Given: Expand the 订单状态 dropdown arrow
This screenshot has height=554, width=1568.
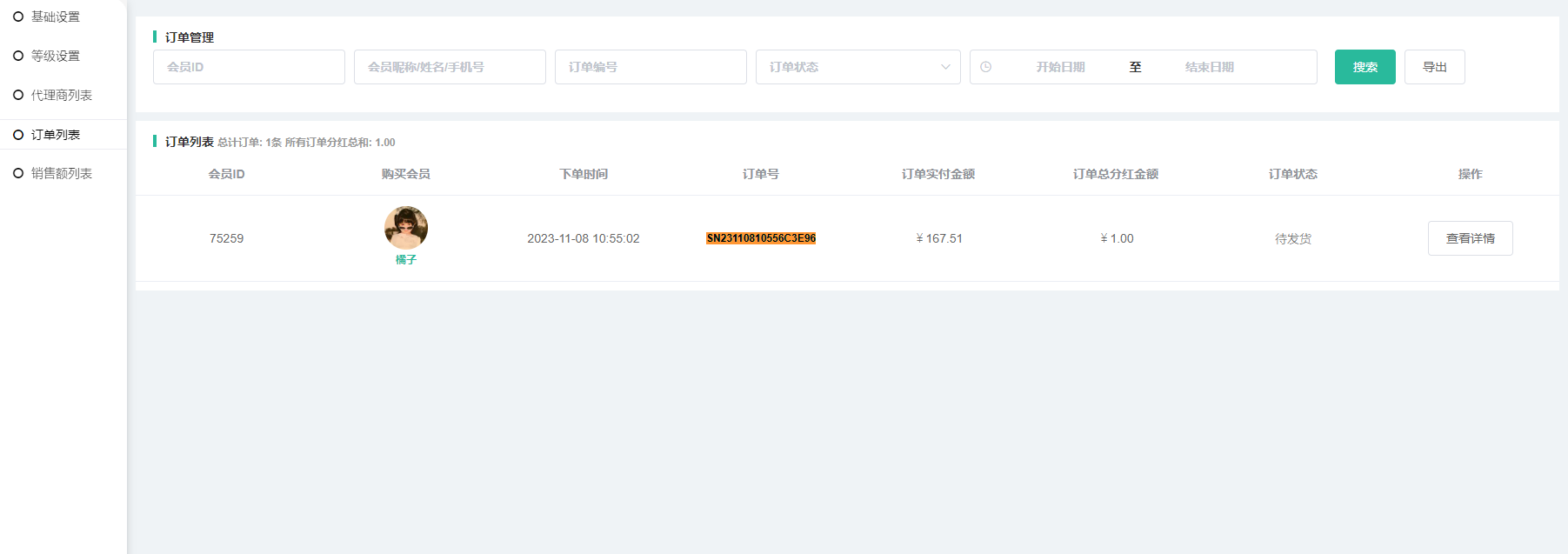Looking at the screenshot, I should [x=945, y=67].
